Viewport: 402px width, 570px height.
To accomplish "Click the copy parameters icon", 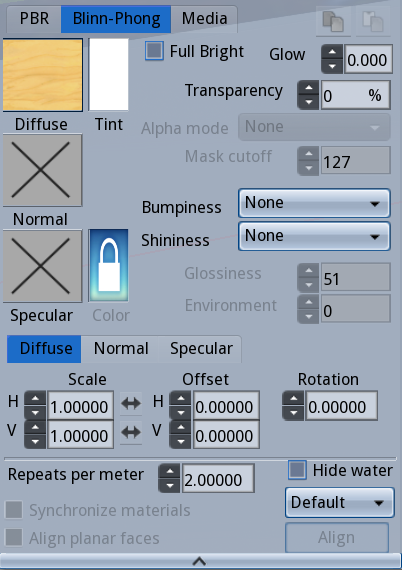I will point(333,21).
